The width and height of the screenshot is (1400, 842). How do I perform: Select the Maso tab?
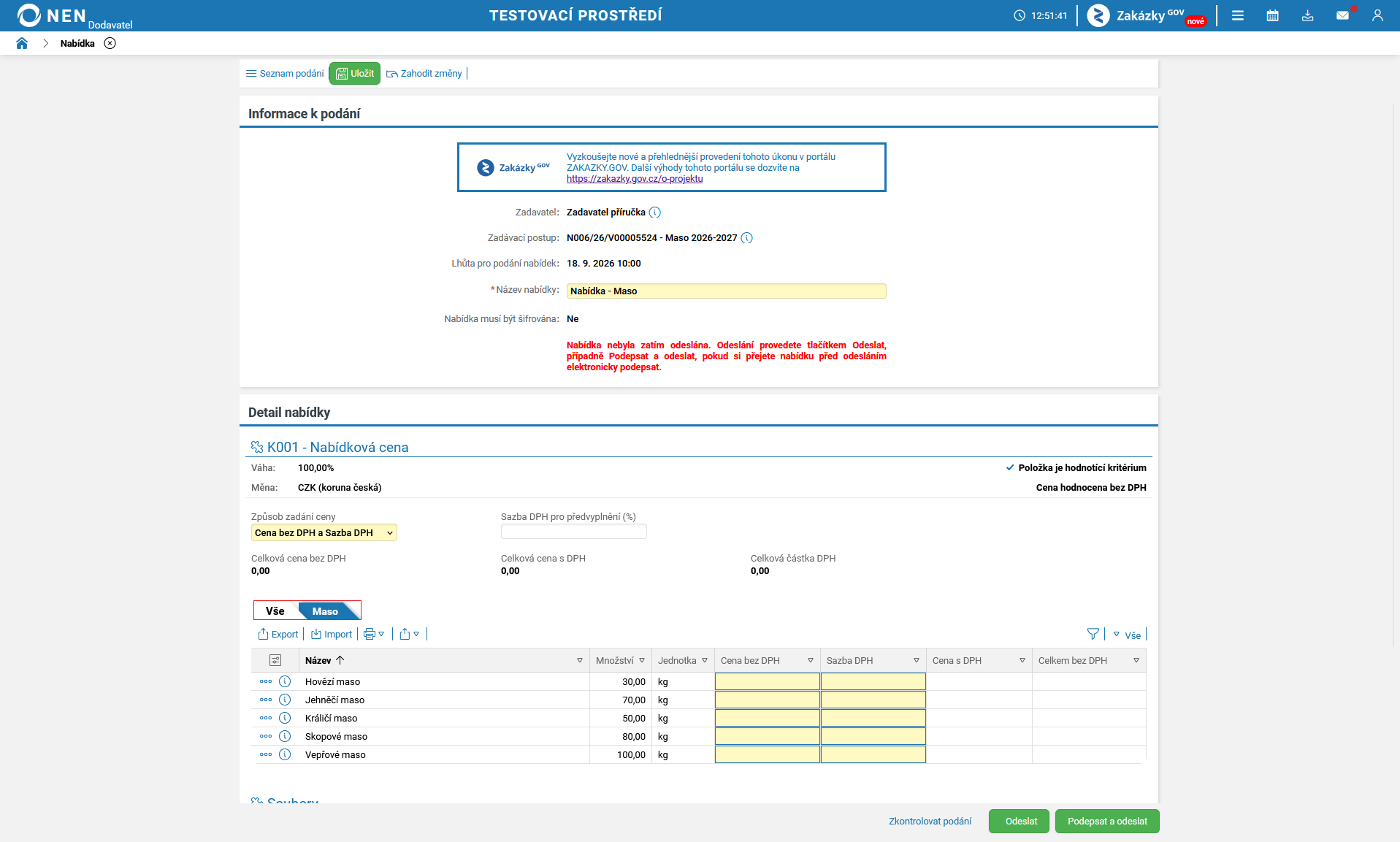point(326,611)
